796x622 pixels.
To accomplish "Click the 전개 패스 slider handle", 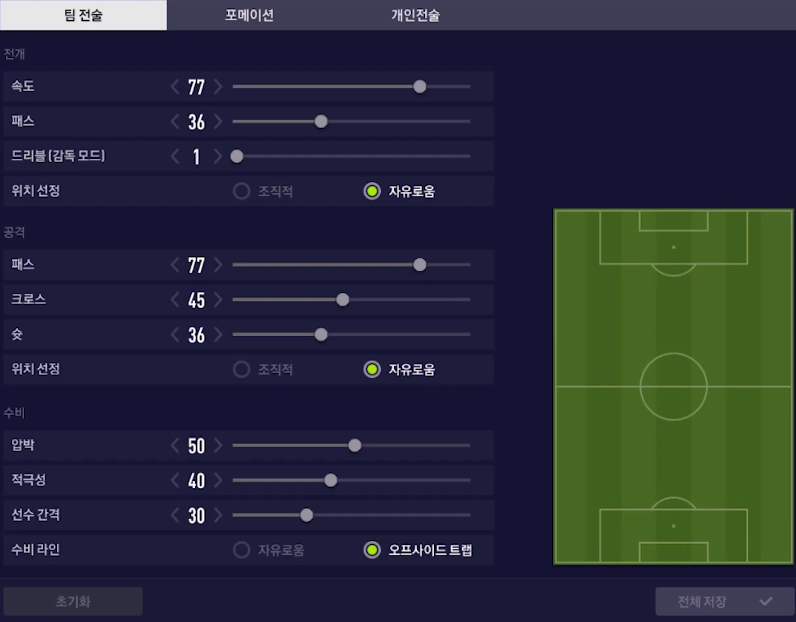I will point(321,122).
